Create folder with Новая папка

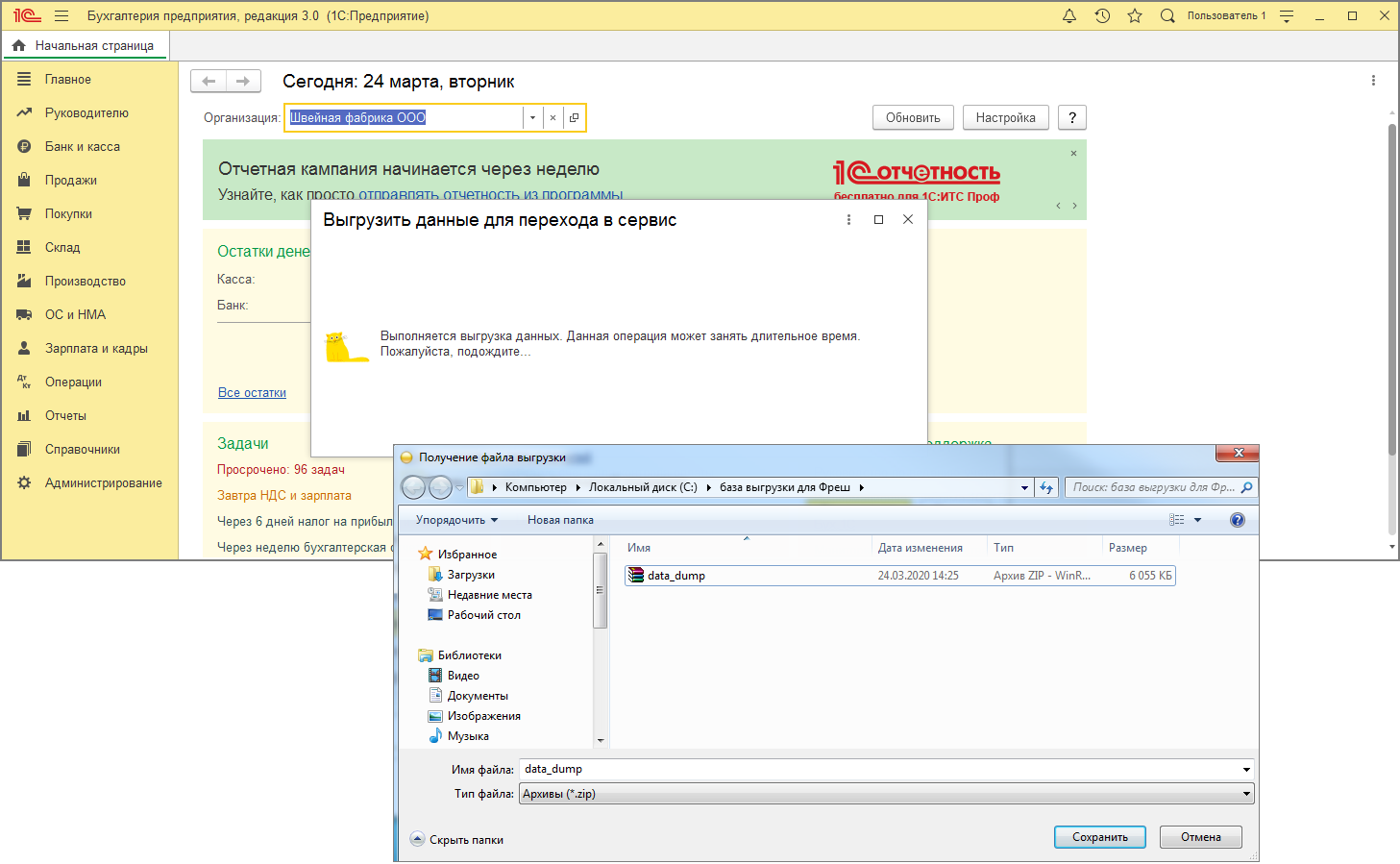(560, 520)
